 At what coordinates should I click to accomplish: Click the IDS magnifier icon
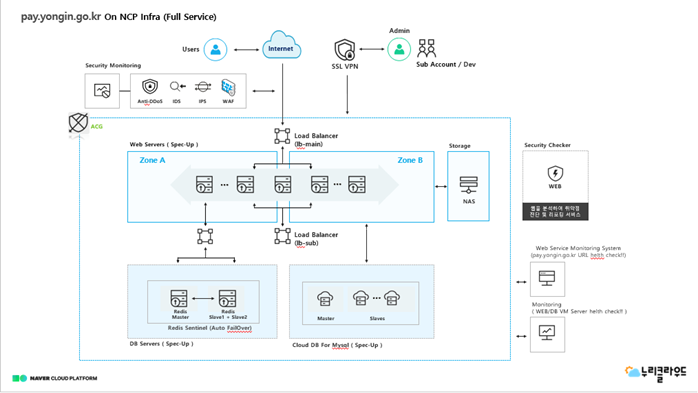[177, 86]
